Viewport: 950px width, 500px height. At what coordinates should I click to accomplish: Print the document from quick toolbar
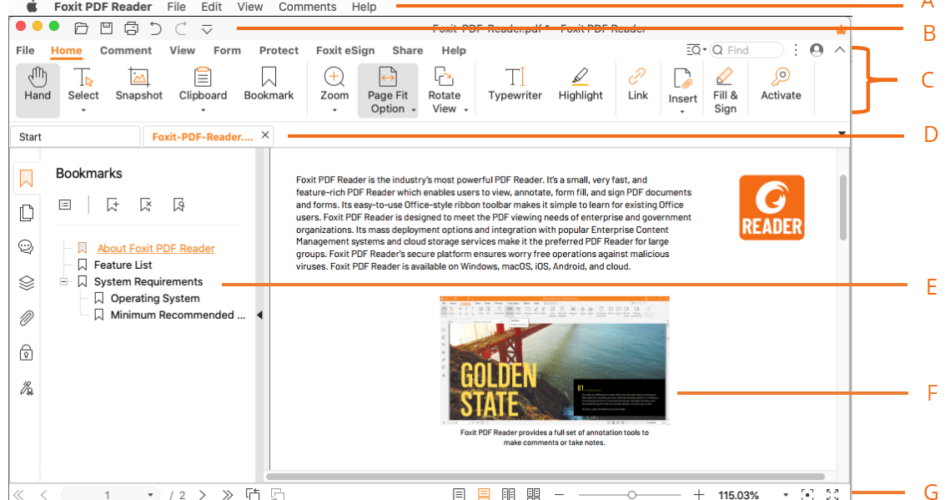point(131,28)
